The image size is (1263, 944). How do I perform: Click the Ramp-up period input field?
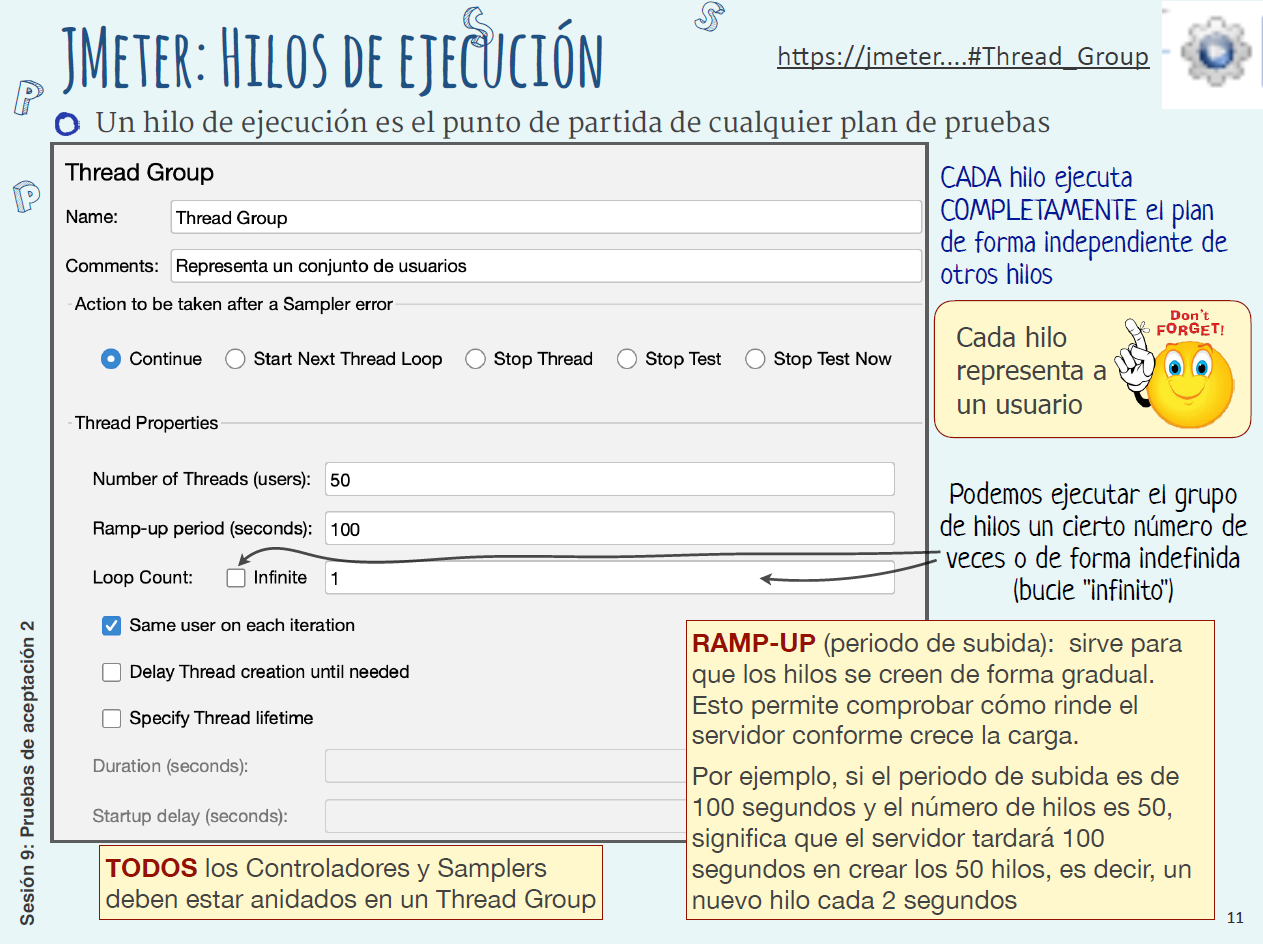(x=609, y=529)
